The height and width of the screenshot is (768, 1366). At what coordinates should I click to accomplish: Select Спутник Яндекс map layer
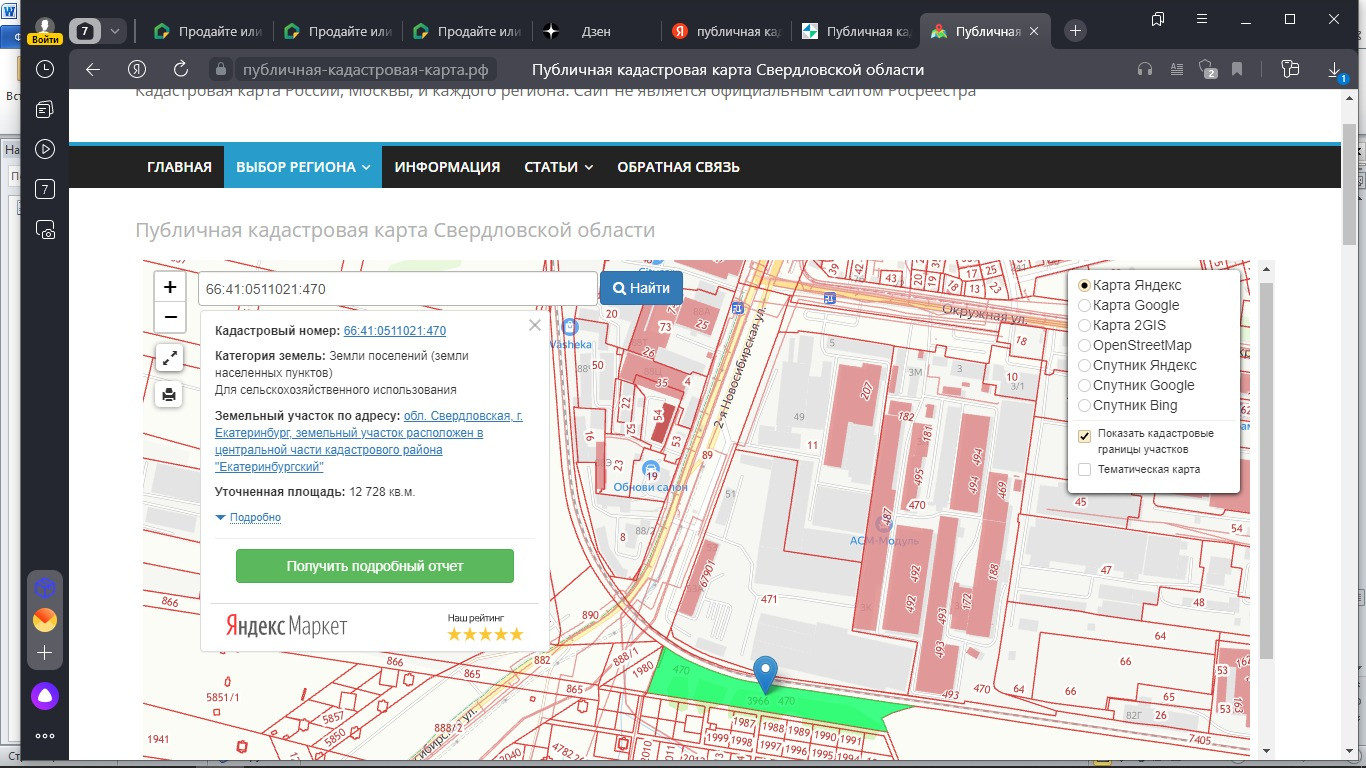click(1085, 365)
